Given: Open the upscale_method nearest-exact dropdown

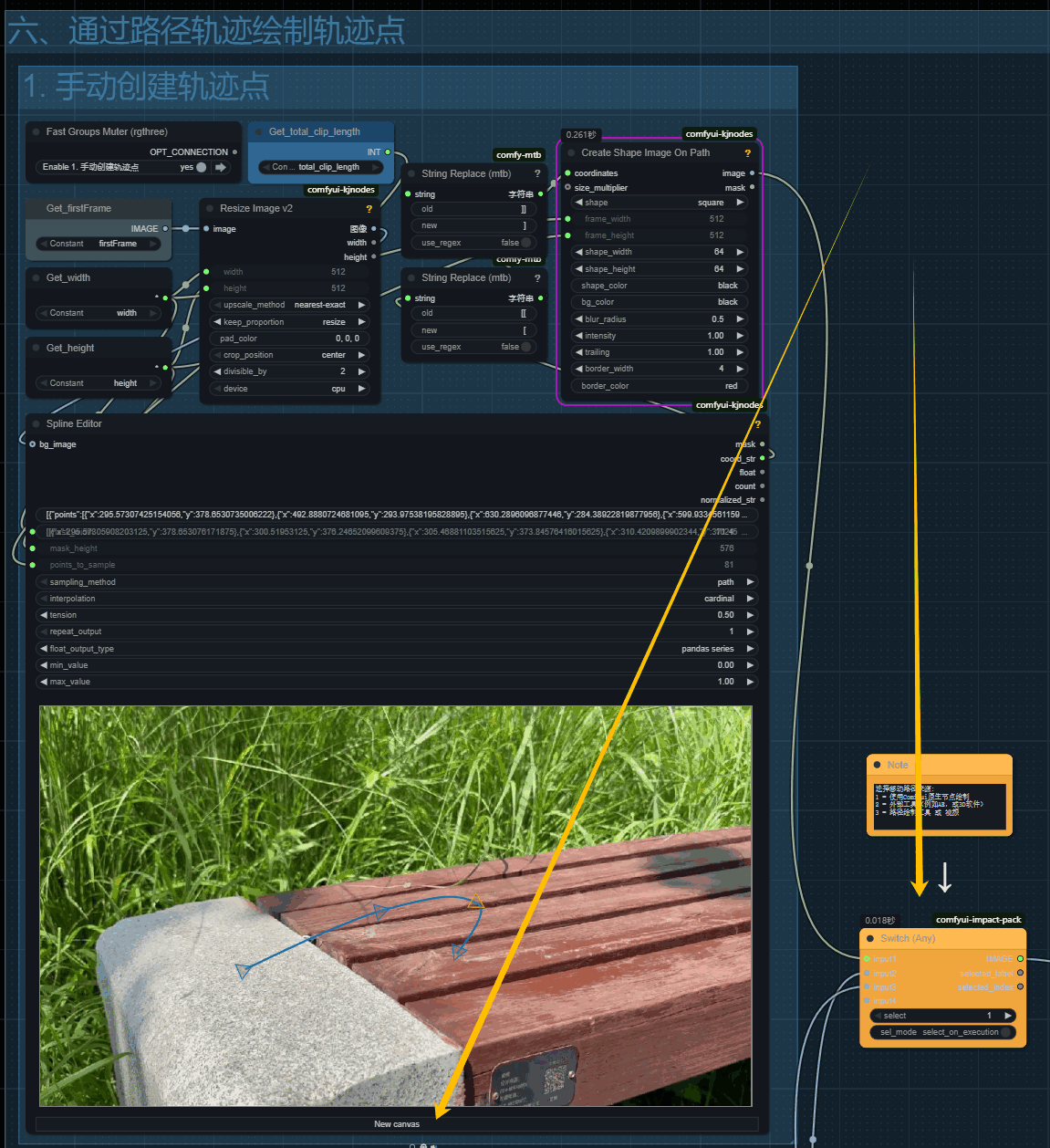Looking at the screenshot, I should point(289,305).
